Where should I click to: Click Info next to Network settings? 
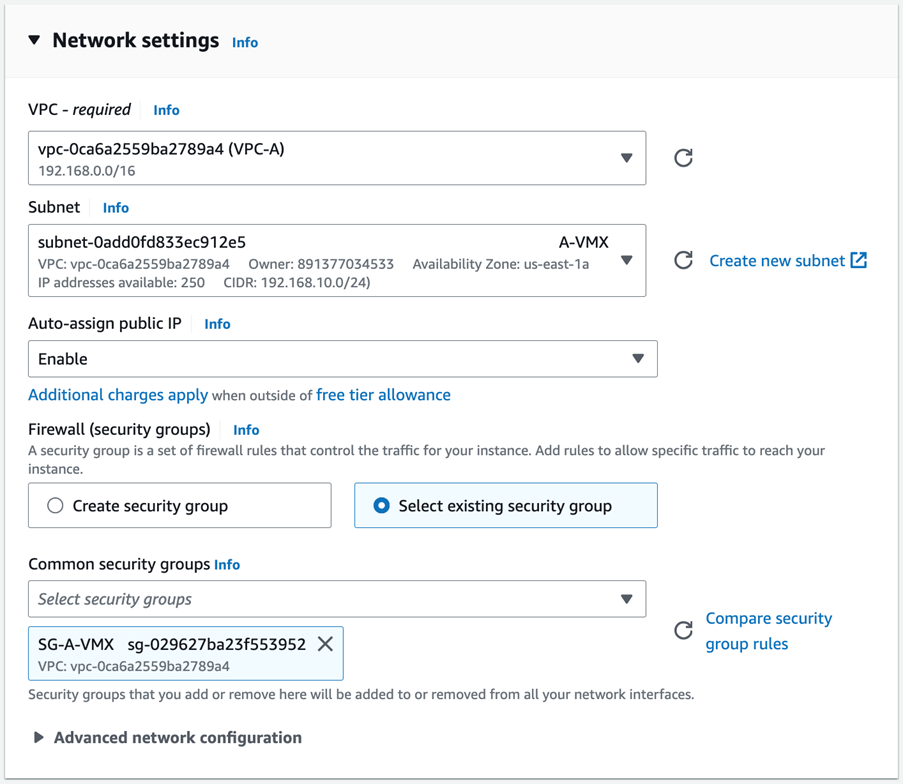tap(245, 42)
